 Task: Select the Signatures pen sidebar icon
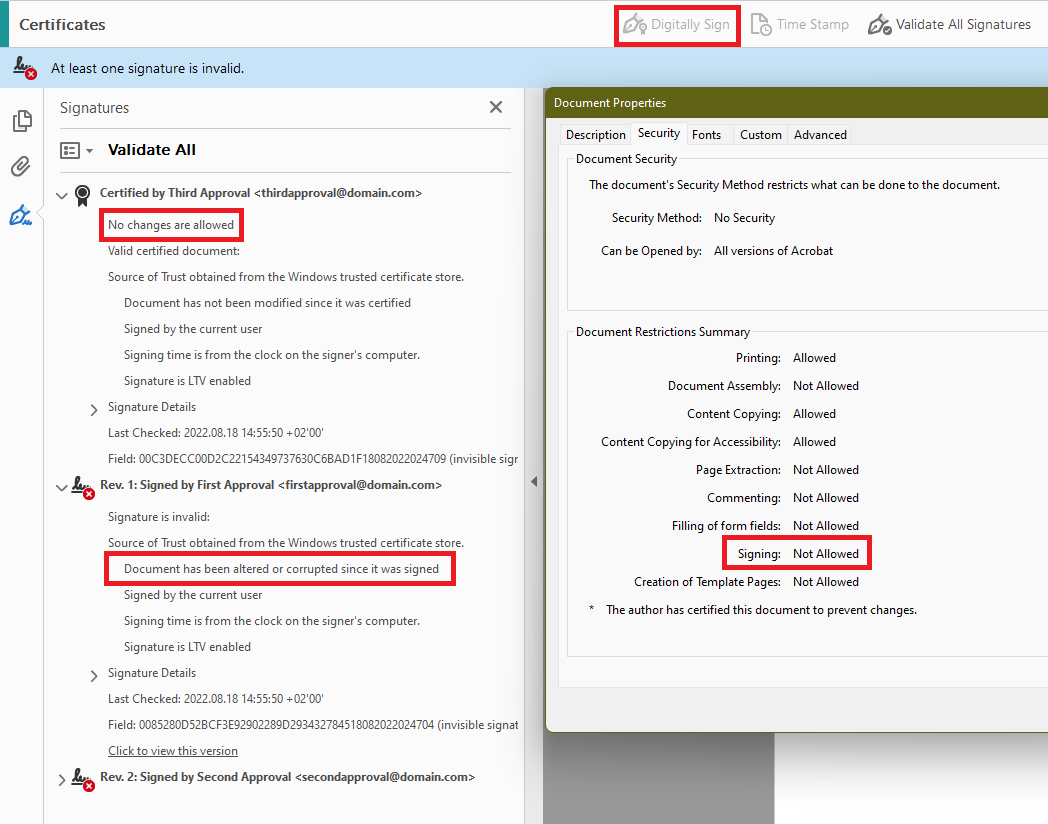tap(22, 214)
